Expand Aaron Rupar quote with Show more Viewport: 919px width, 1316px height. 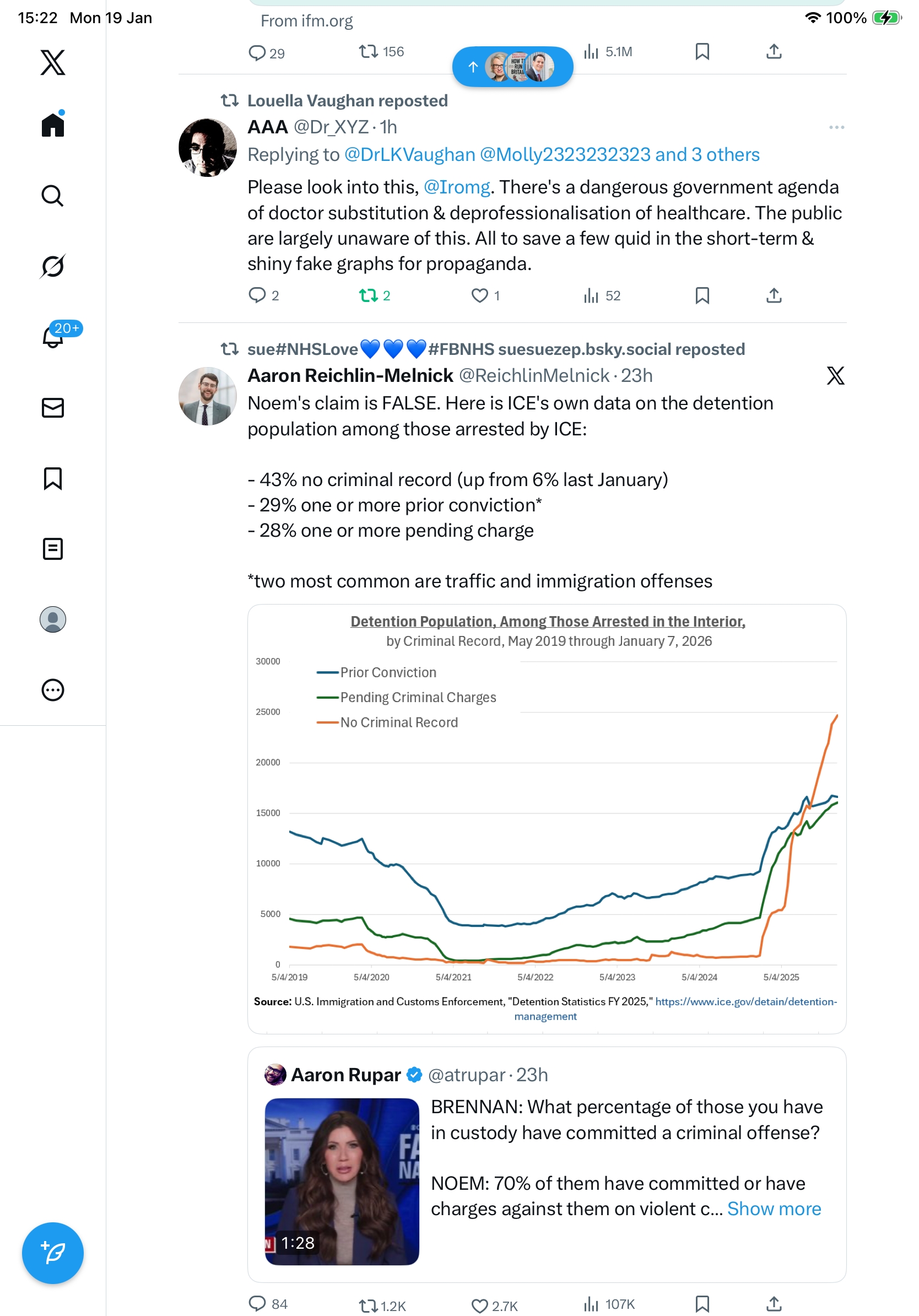coord(774,1208)
